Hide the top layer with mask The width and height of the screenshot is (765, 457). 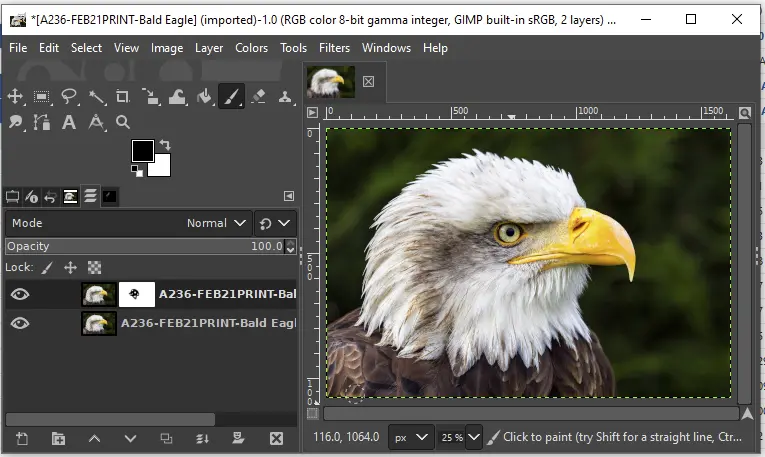coord(20,294)
